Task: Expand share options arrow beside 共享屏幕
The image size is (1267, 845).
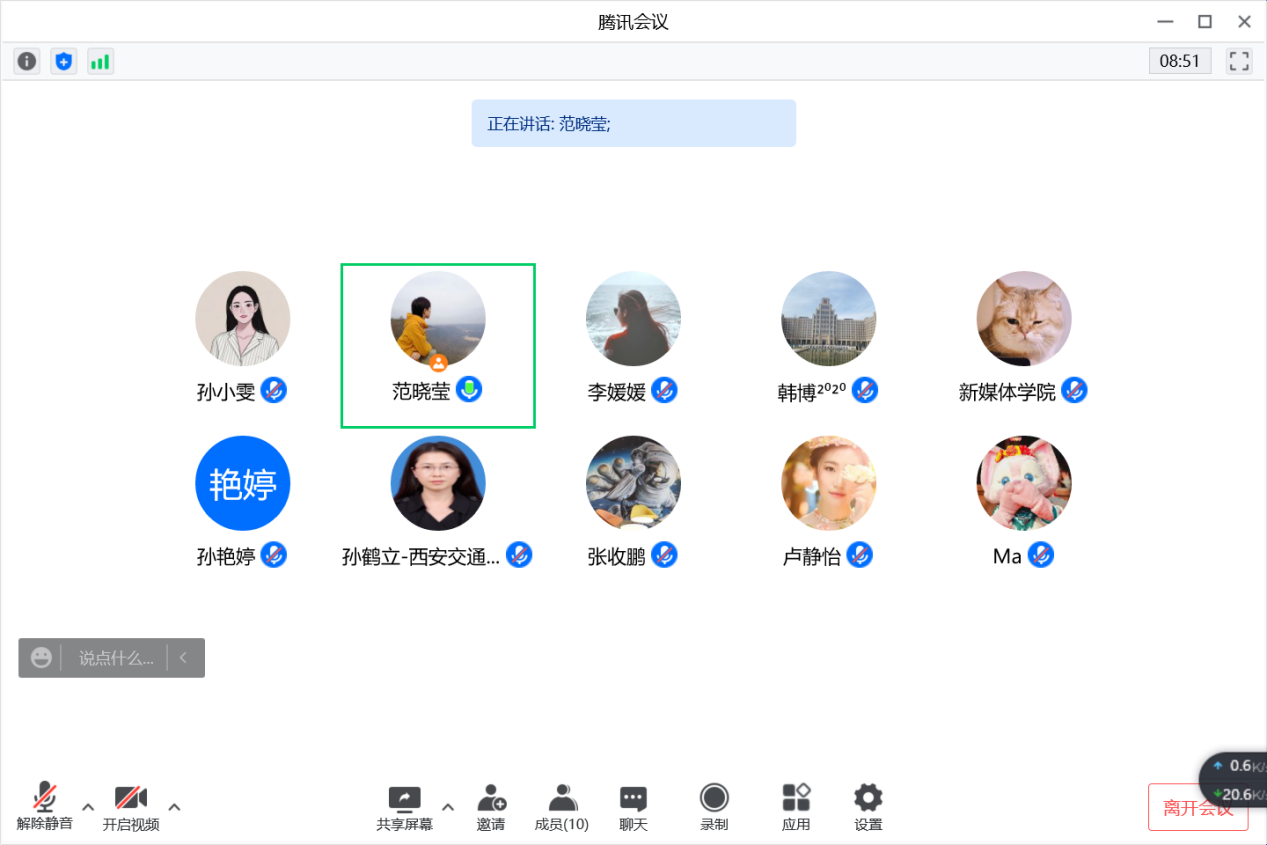Action: pos(448,807)
